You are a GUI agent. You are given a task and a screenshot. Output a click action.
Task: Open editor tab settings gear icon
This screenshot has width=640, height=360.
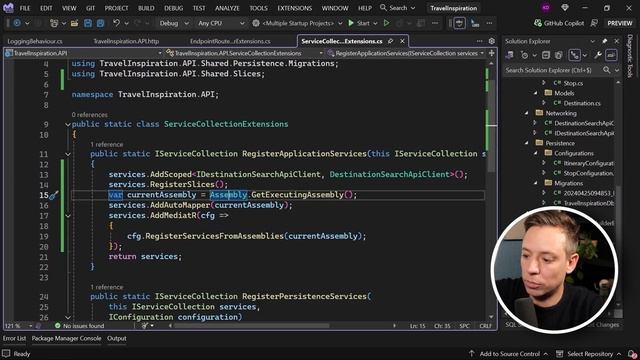point(491,41)
